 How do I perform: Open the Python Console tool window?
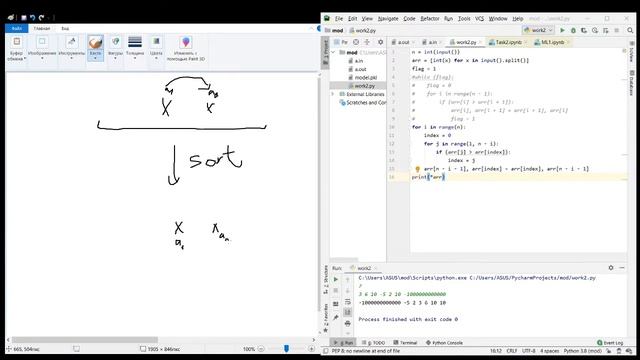coord(444,343)
